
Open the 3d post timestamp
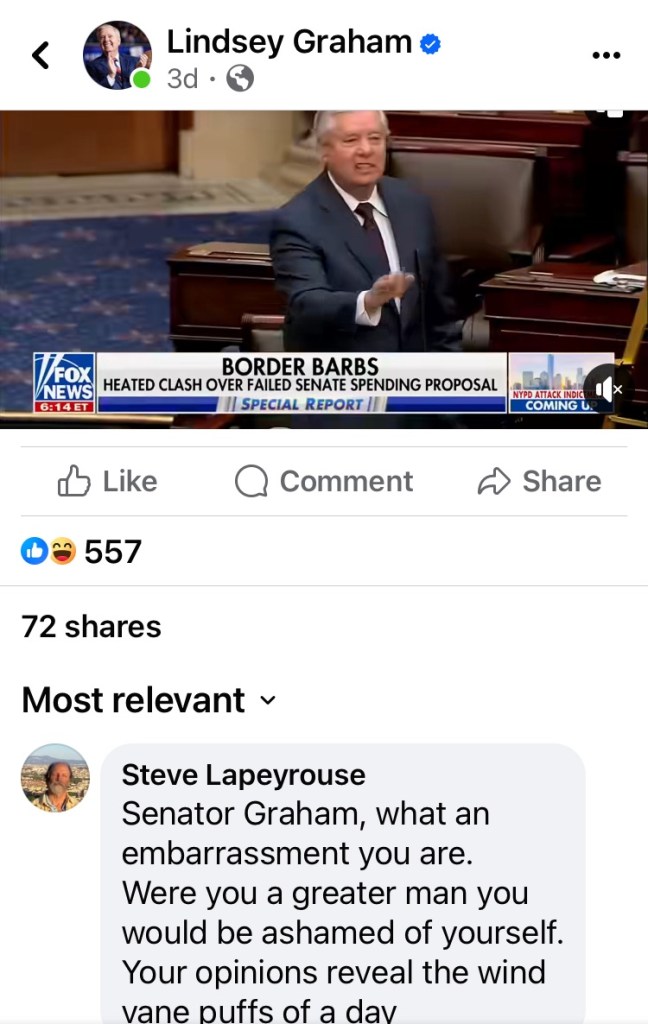(x=182, y=79)
